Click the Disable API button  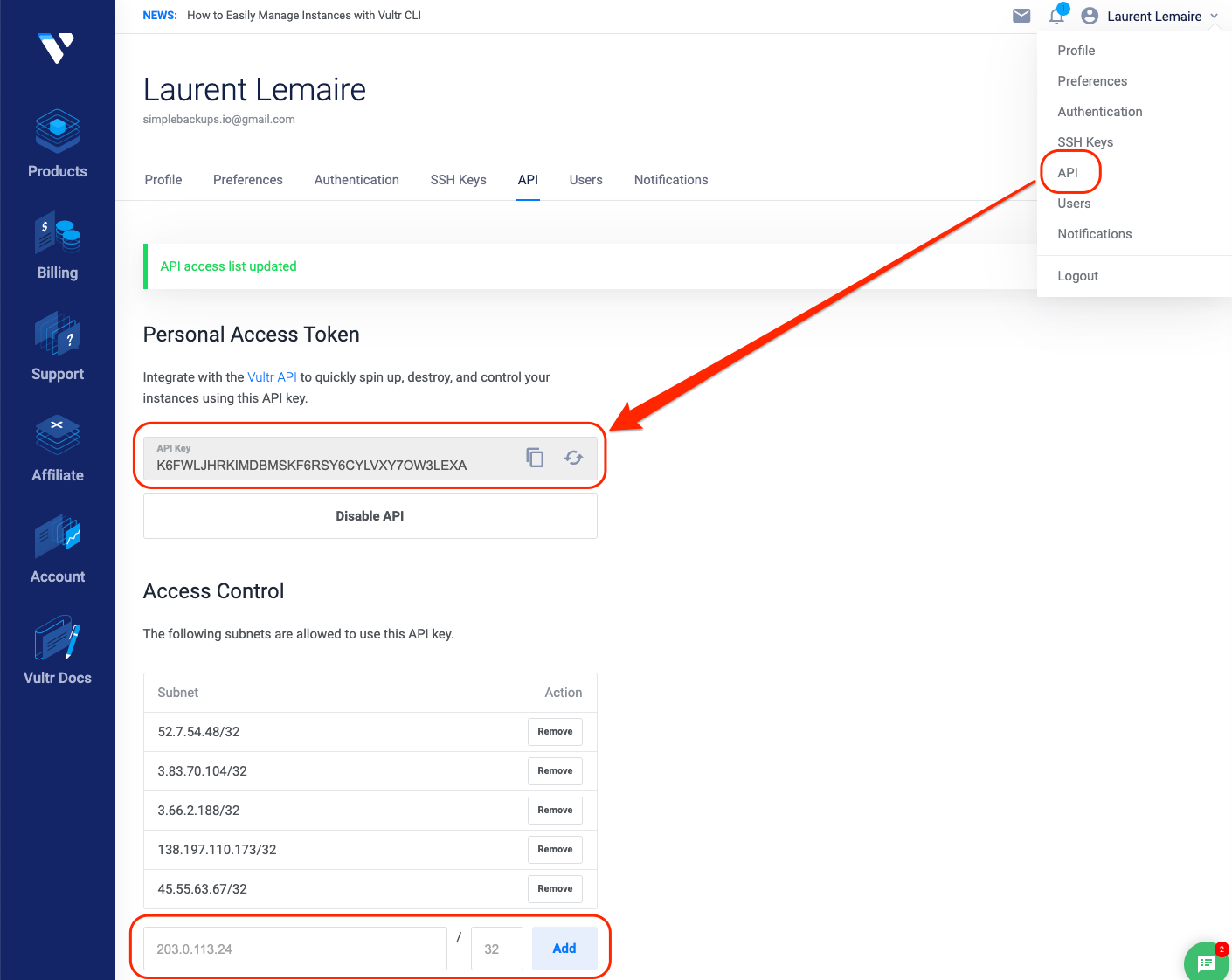[370, 515]
